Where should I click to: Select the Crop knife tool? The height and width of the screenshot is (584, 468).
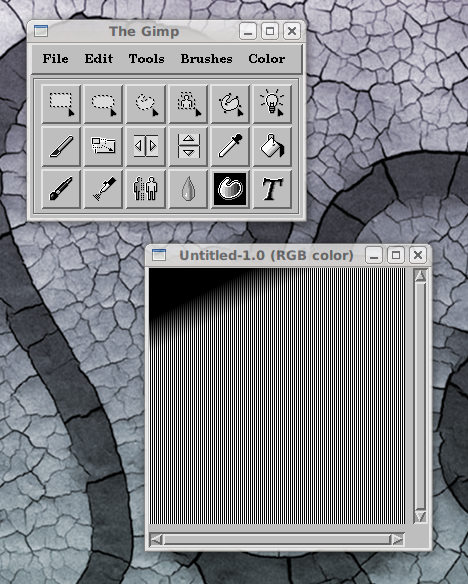(x=61, y=146)
